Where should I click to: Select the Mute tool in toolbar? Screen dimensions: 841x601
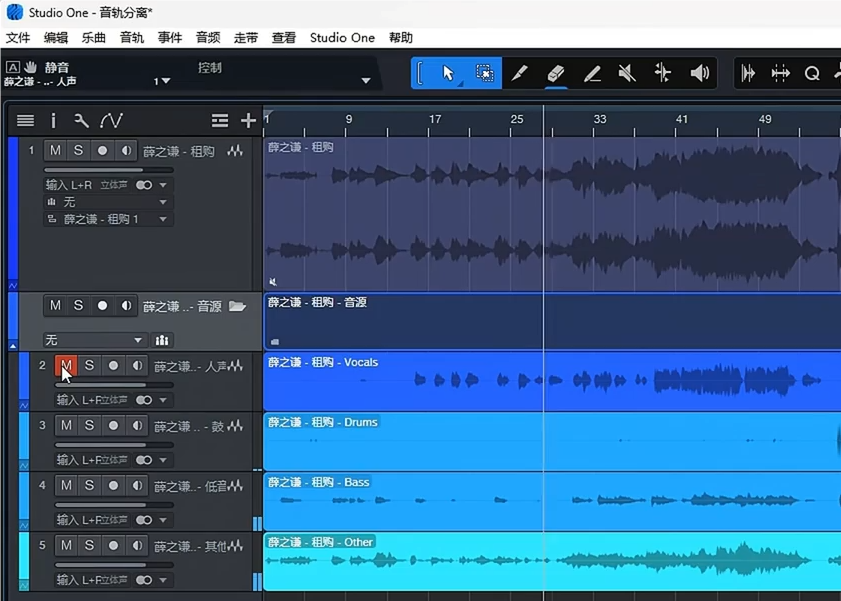(x=627, y=73)
